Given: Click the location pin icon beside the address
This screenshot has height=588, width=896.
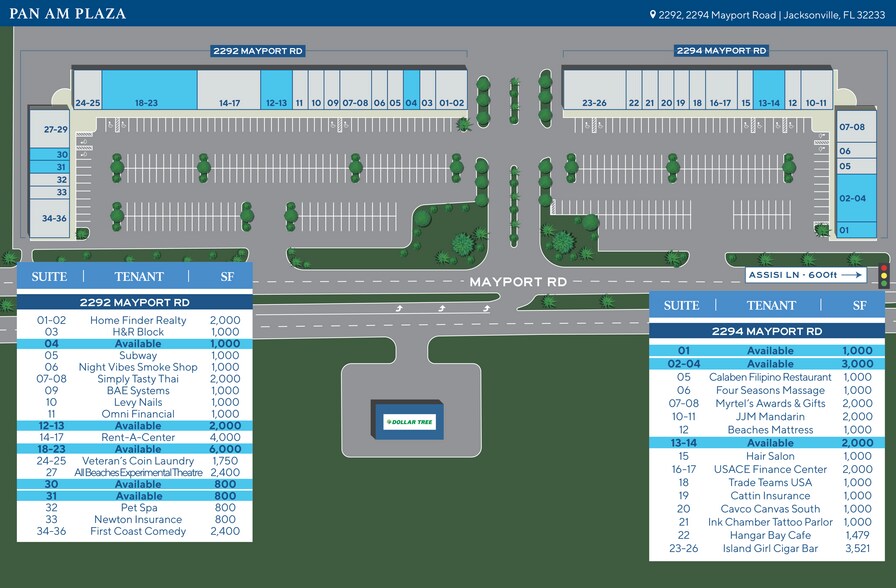Looking at the screenshot, I should (653, 14).
